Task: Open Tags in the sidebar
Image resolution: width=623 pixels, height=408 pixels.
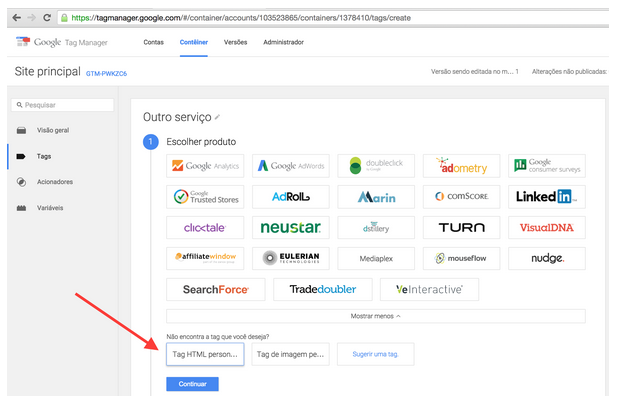Action: 44,157
